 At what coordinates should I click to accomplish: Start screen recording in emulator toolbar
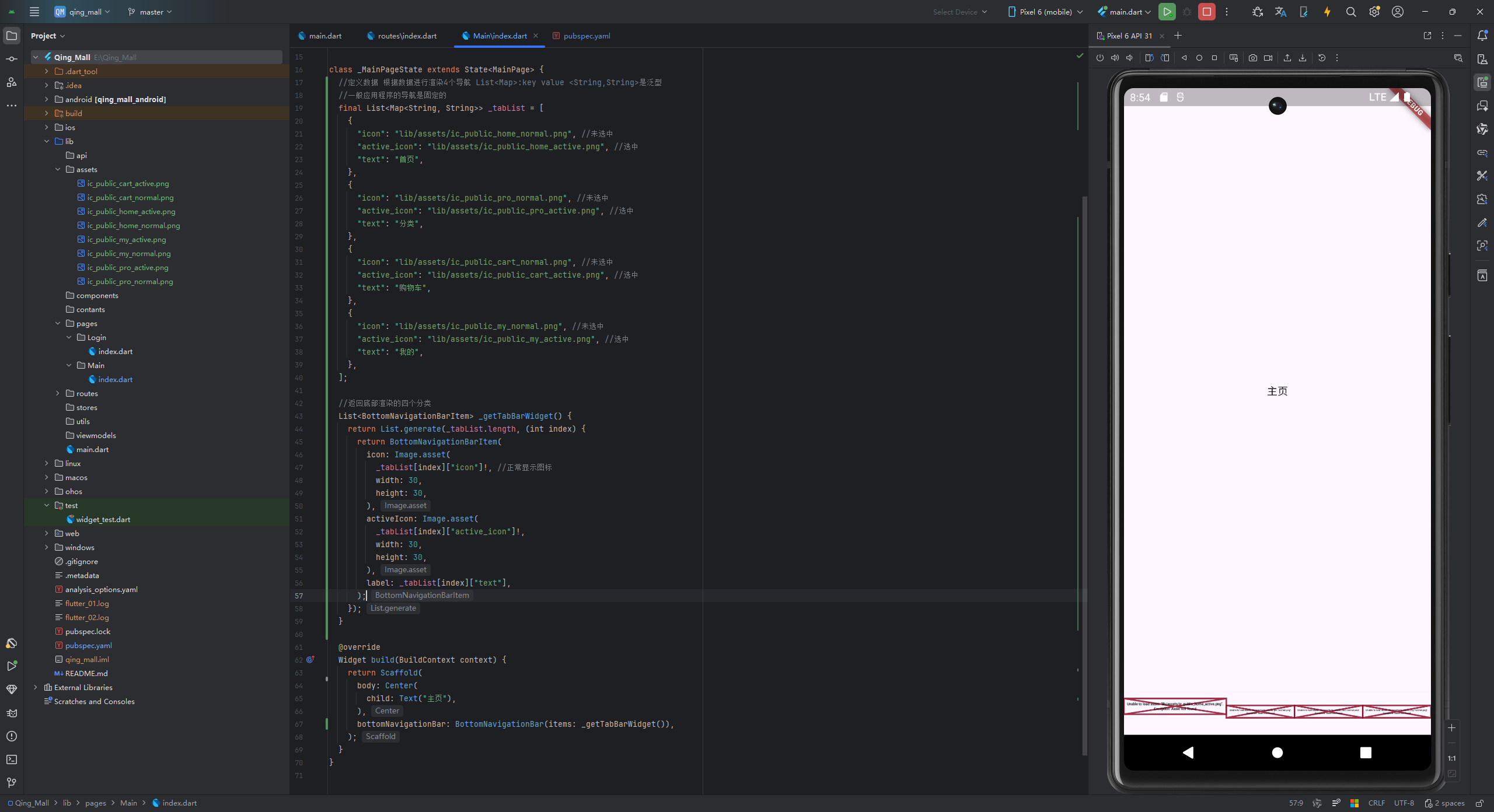pos(1268,58)
